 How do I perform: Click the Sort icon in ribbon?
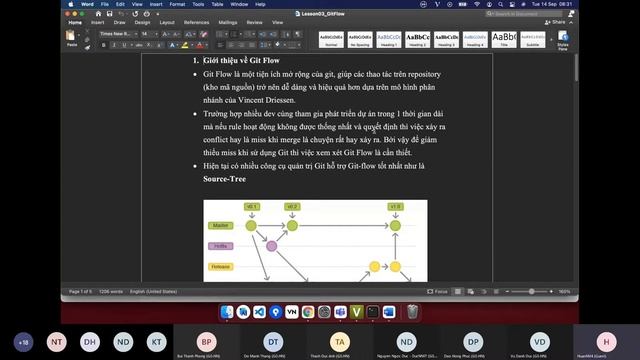tap(287, 34)
